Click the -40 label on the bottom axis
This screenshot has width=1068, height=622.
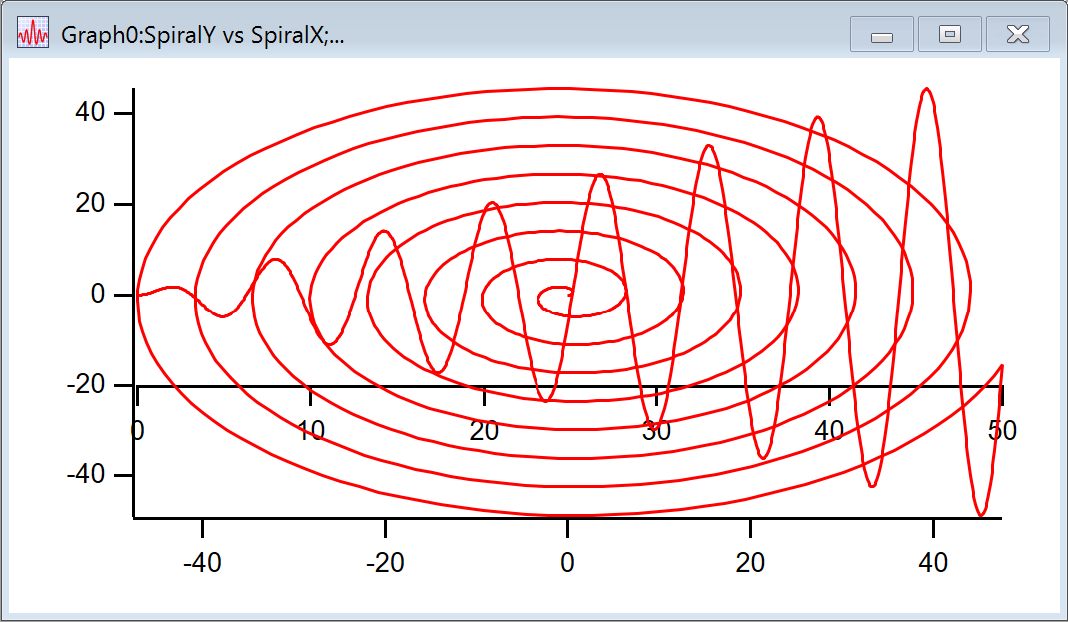[202, 562]
